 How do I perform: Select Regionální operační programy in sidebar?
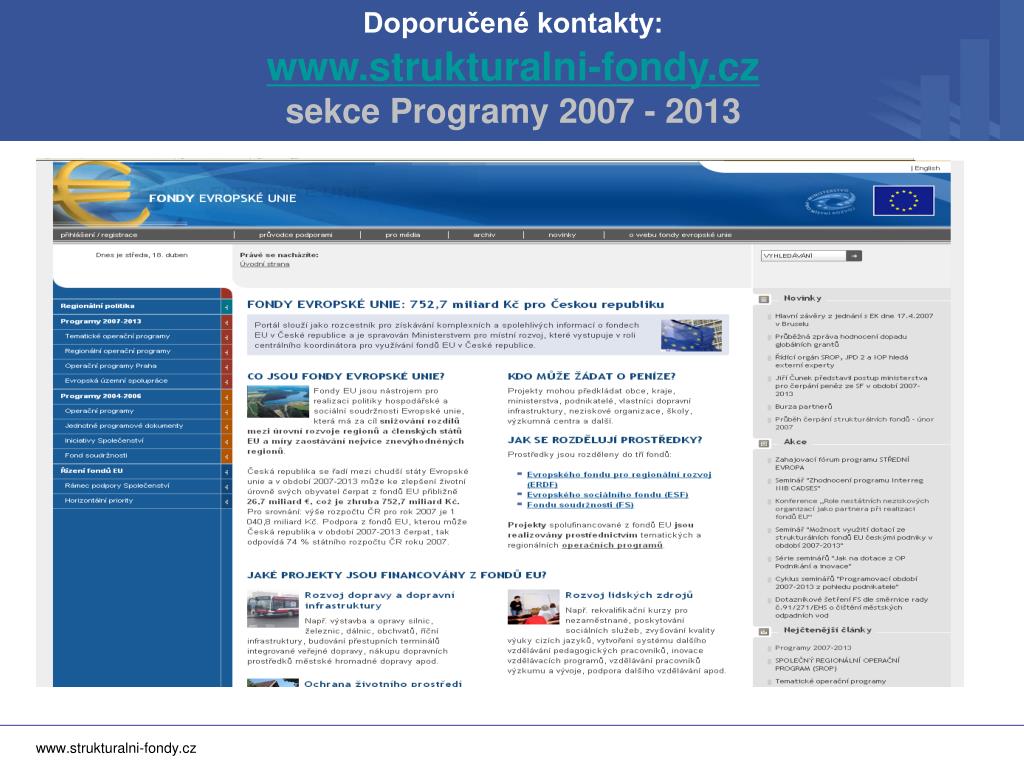tap(118, 351)
